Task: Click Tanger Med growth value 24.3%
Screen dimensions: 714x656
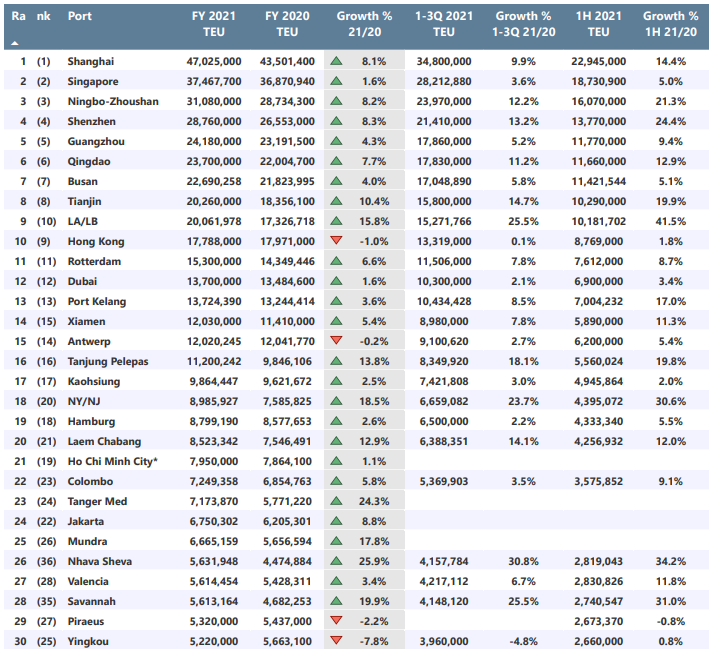Action: click(x=374, y=502)
